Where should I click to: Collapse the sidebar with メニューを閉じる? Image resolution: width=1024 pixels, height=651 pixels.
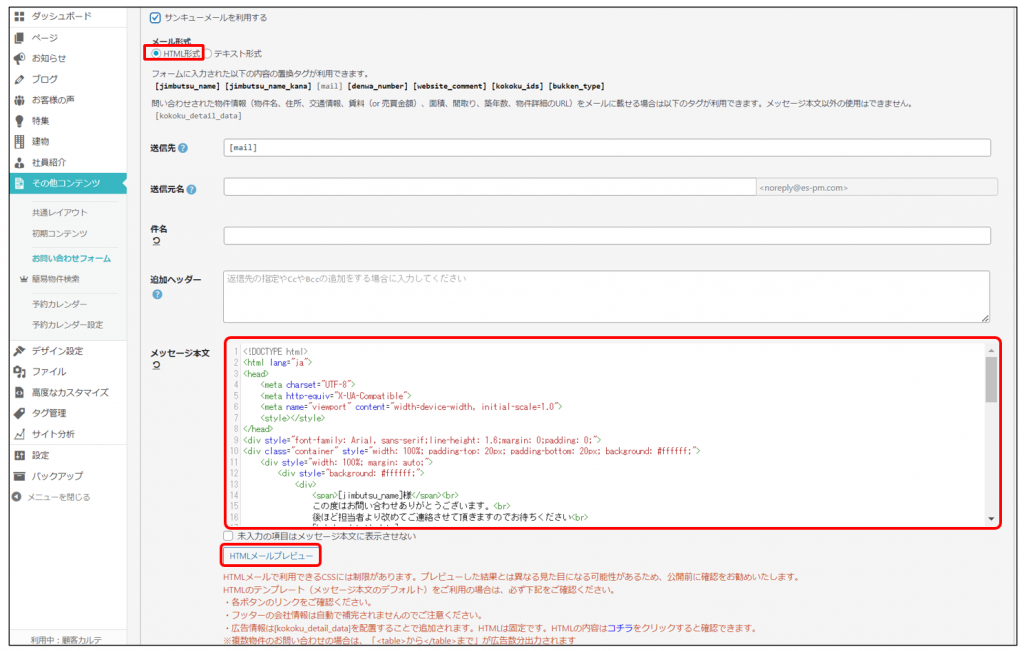point(57,497)
